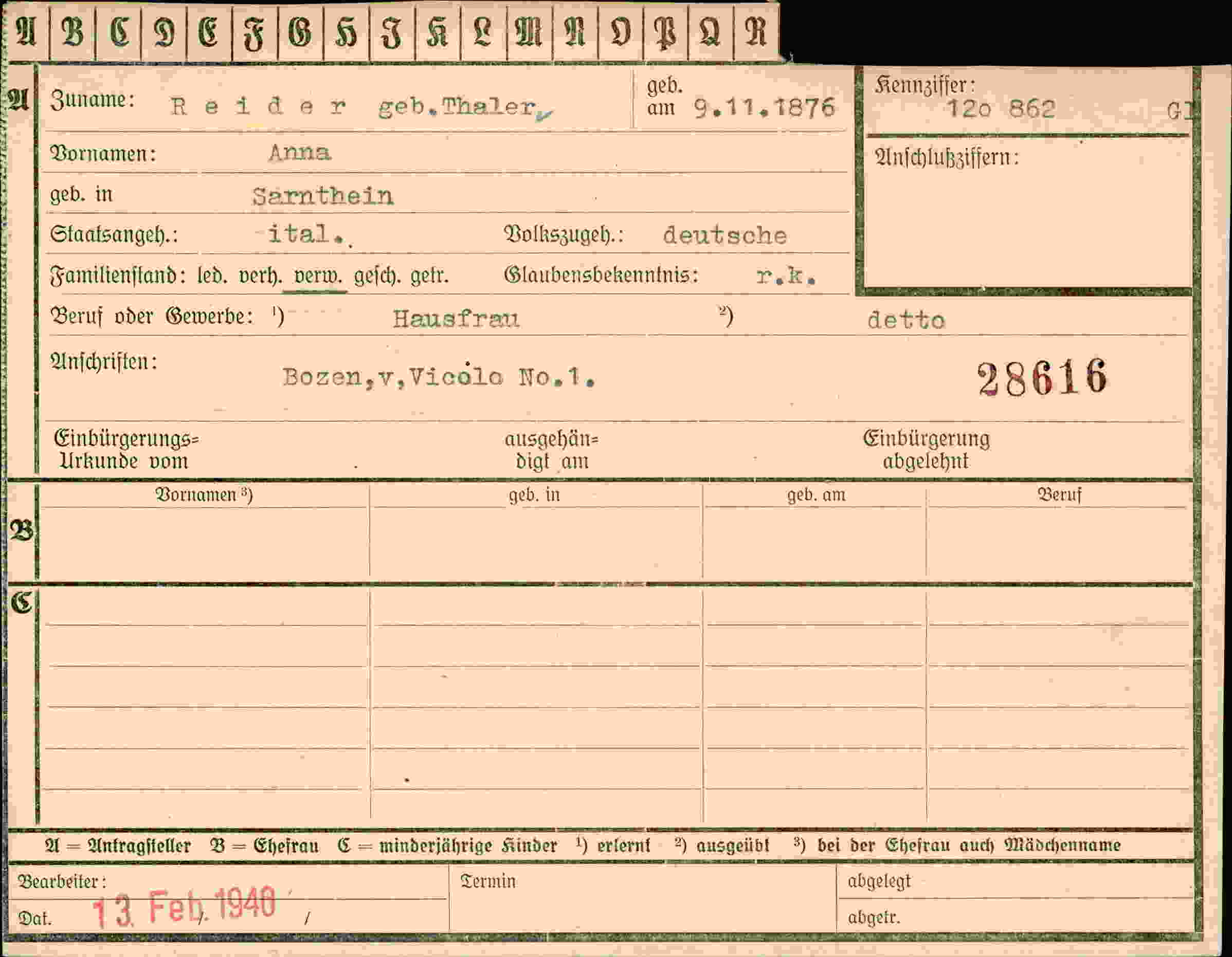Click the address 'Bozen,v,Vicolo No.1.'
The width and height of the screenshot is (1232, 957).
tap(438, 376)
